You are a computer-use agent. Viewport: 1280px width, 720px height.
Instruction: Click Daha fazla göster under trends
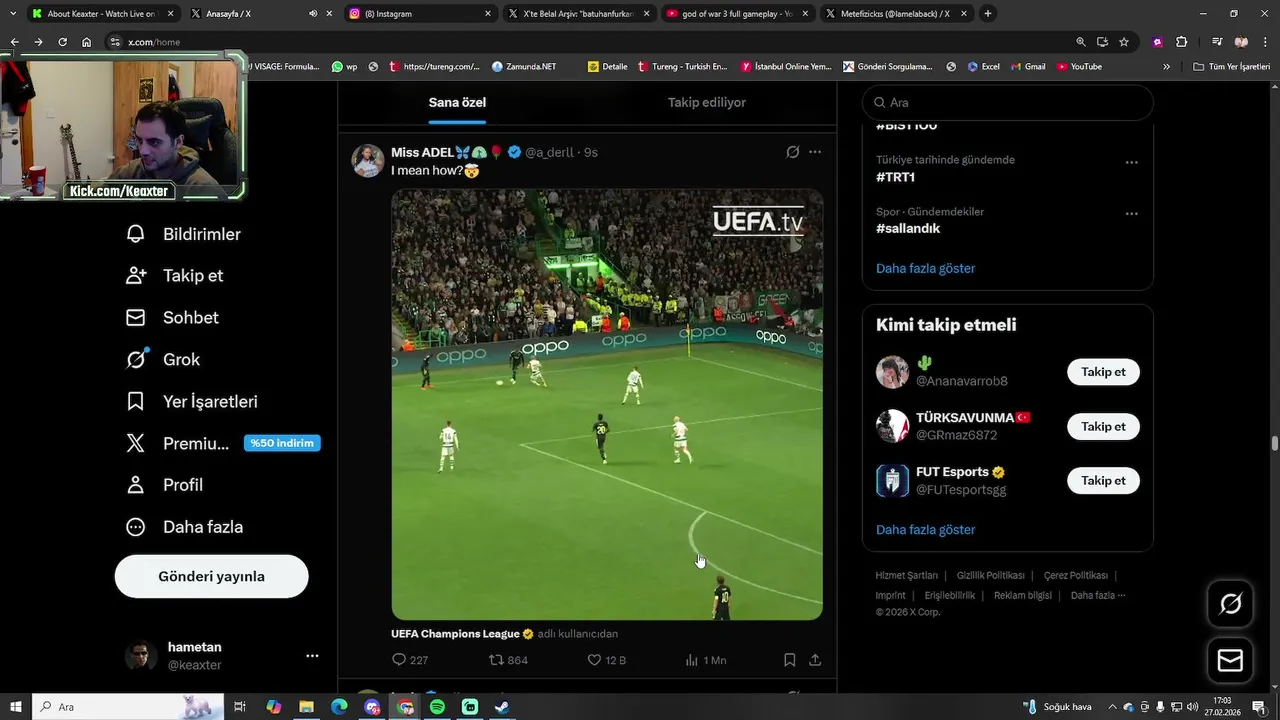[x=925, y=268]
